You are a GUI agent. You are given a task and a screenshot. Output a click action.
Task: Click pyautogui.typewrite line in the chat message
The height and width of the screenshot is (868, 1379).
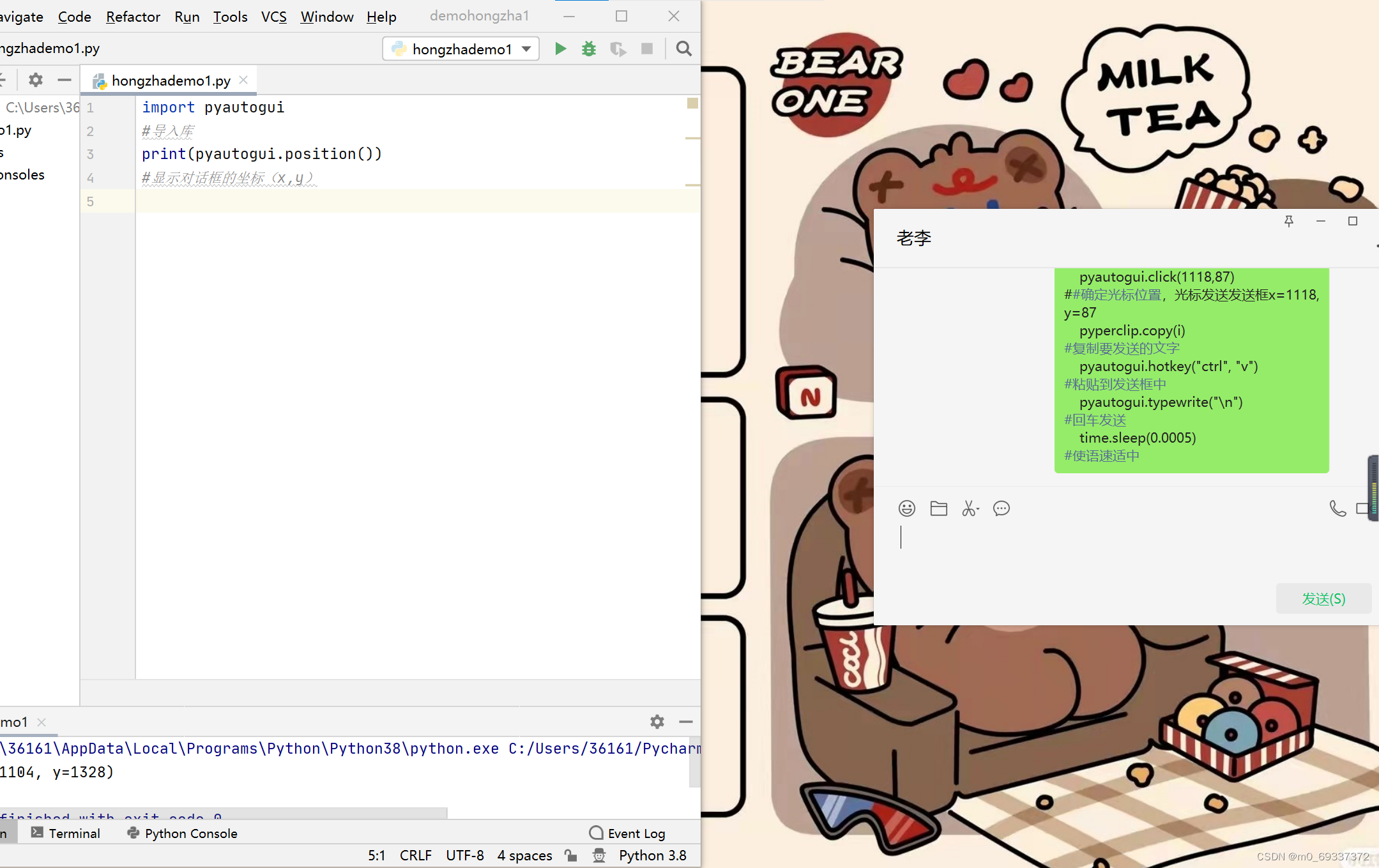coord(1161,402)
